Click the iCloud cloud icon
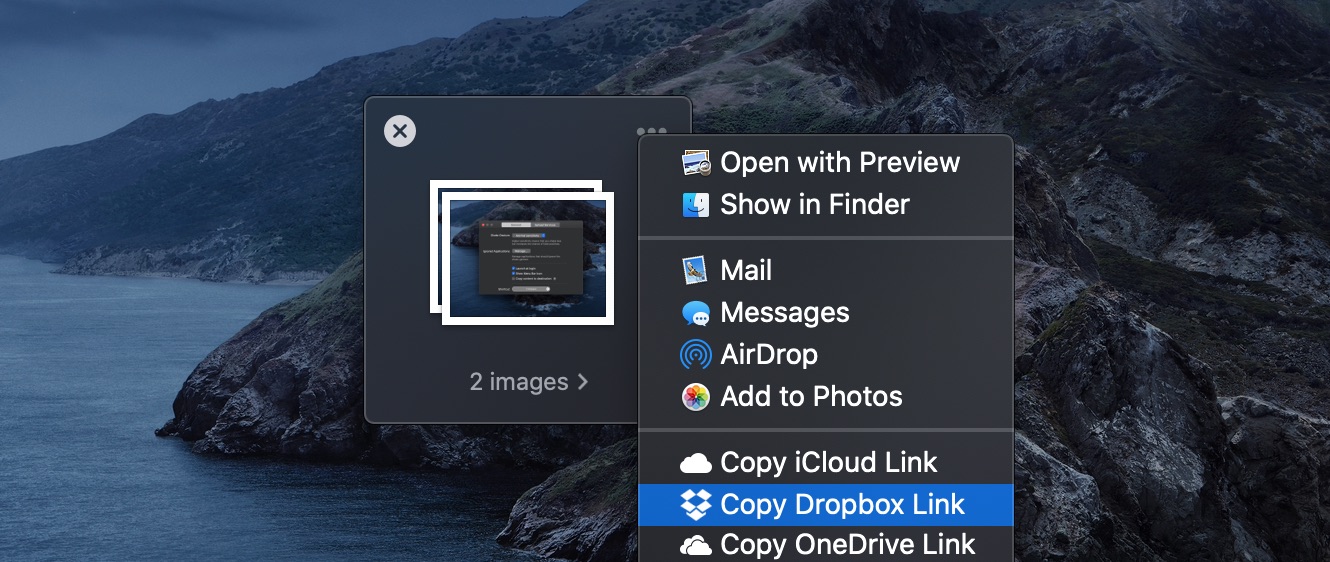This screenshot has width=1330, height=562. pos(696,463)
